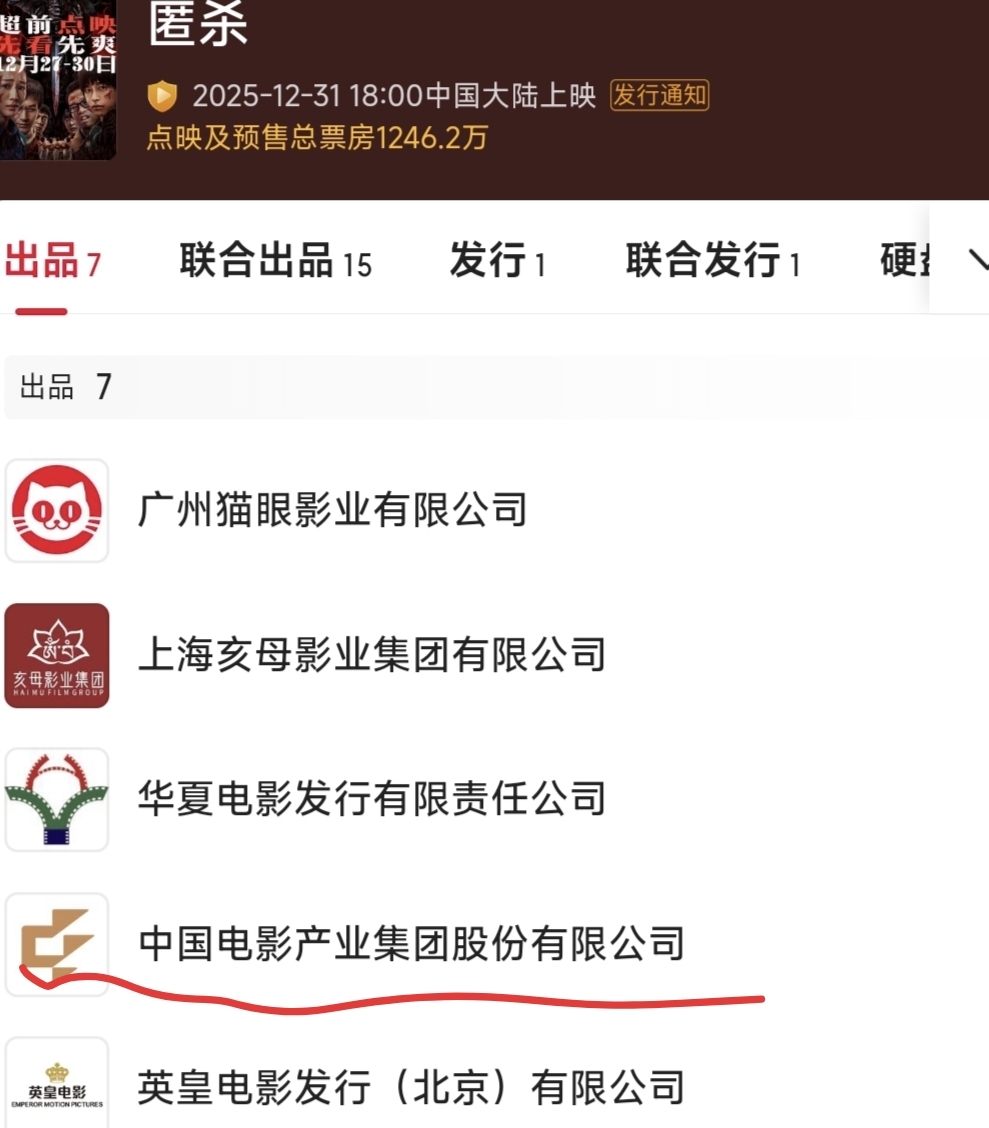The width and height of the screenshot is (989, 1128).
Task: Open 华夏电影发行有限责任公司 entry
Action: pyautogui.click(x=372, y=799)
